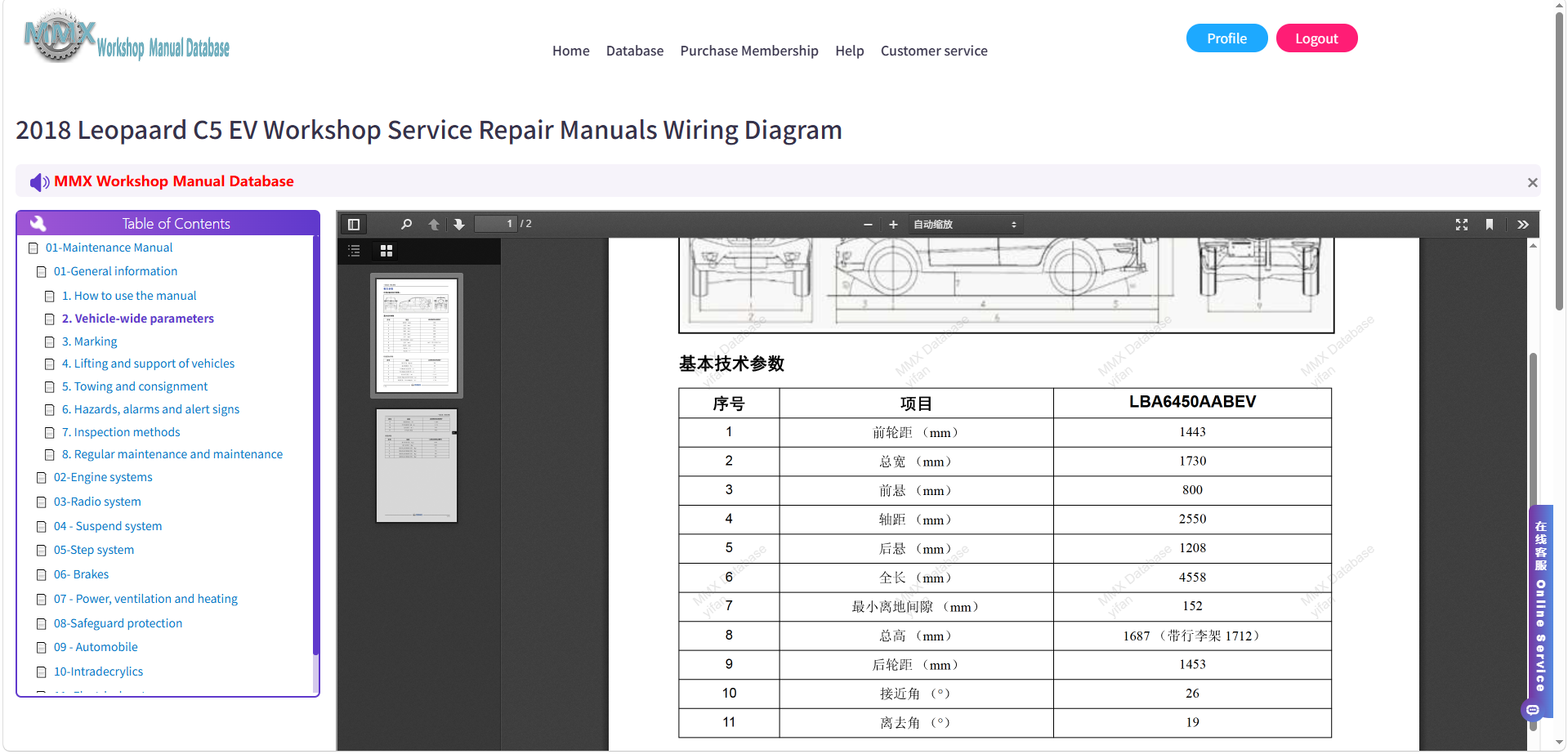Open 1. How to use the manual

129,296
